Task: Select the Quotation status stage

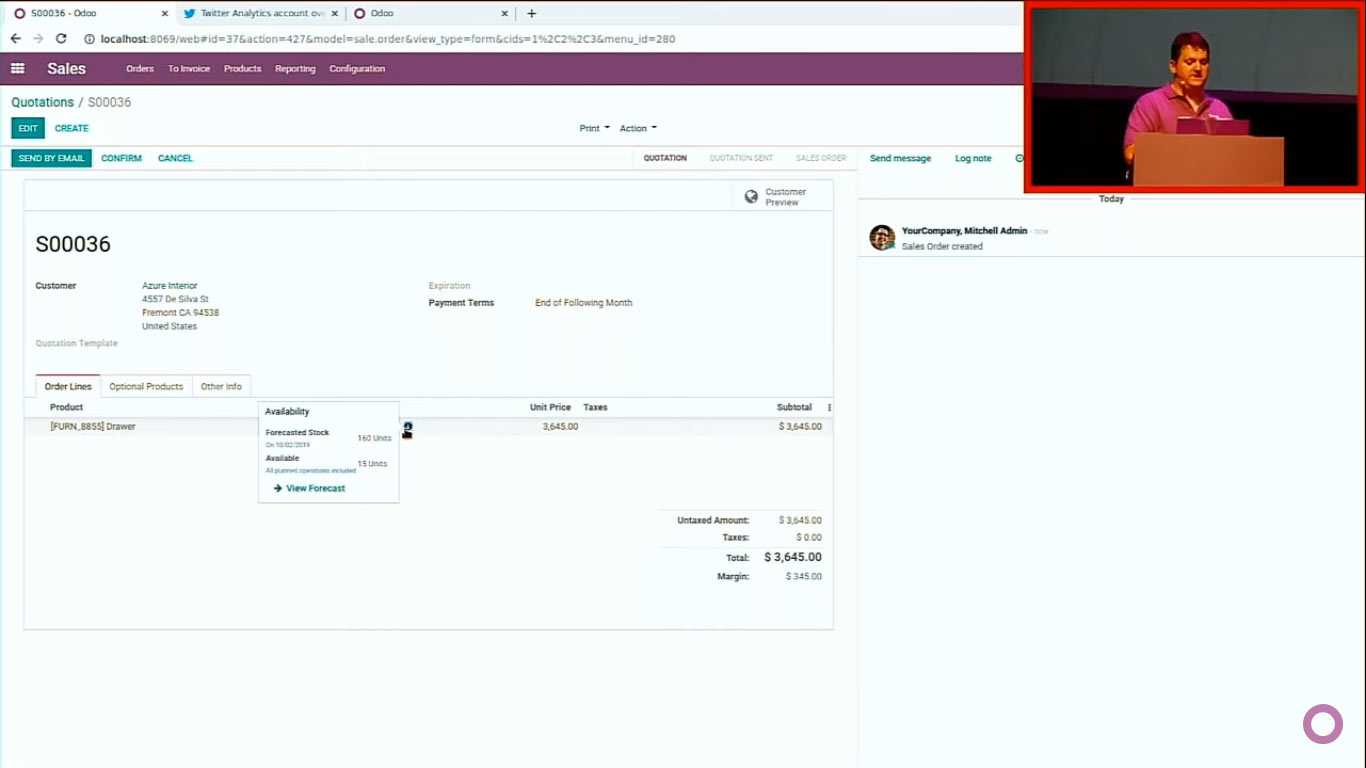Action: (x=665, y=158)
